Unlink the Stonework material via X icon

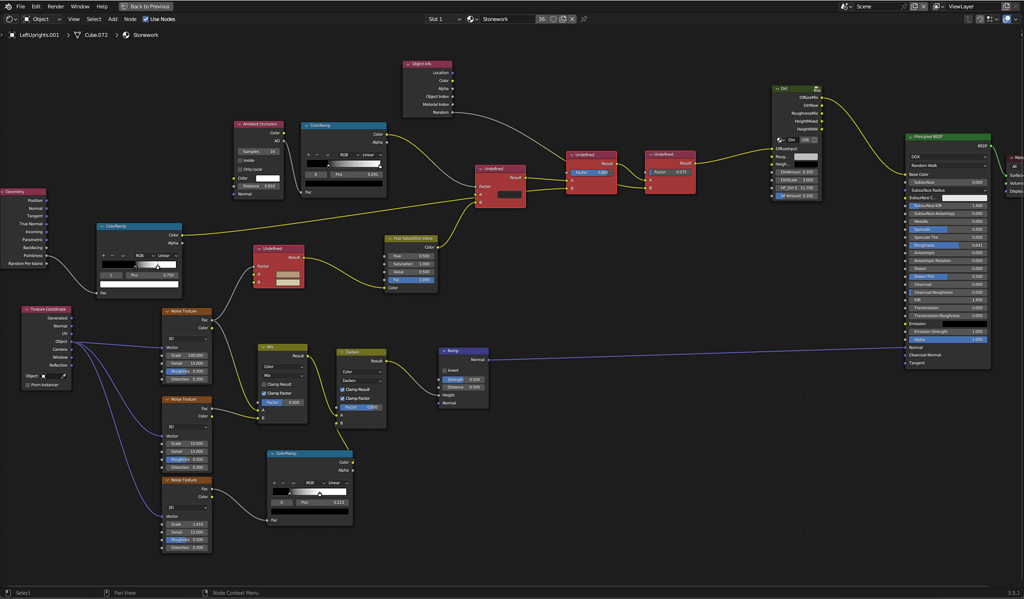coord(572,18)
